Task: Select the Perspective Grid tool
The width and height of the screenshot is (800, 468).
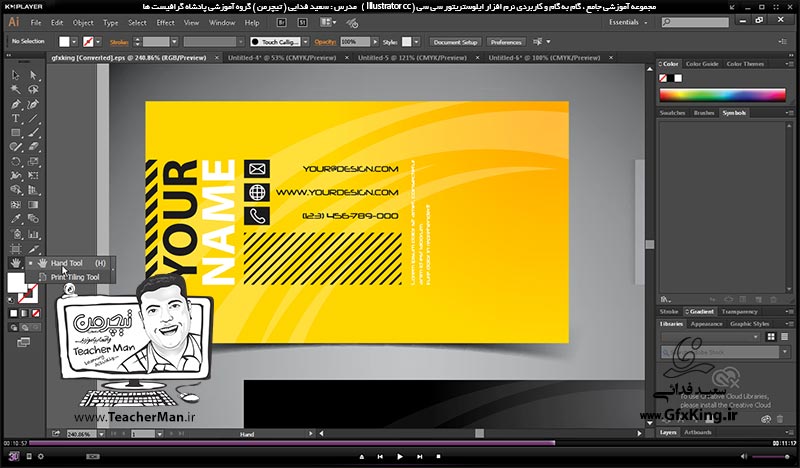Action: pos(33,190)
